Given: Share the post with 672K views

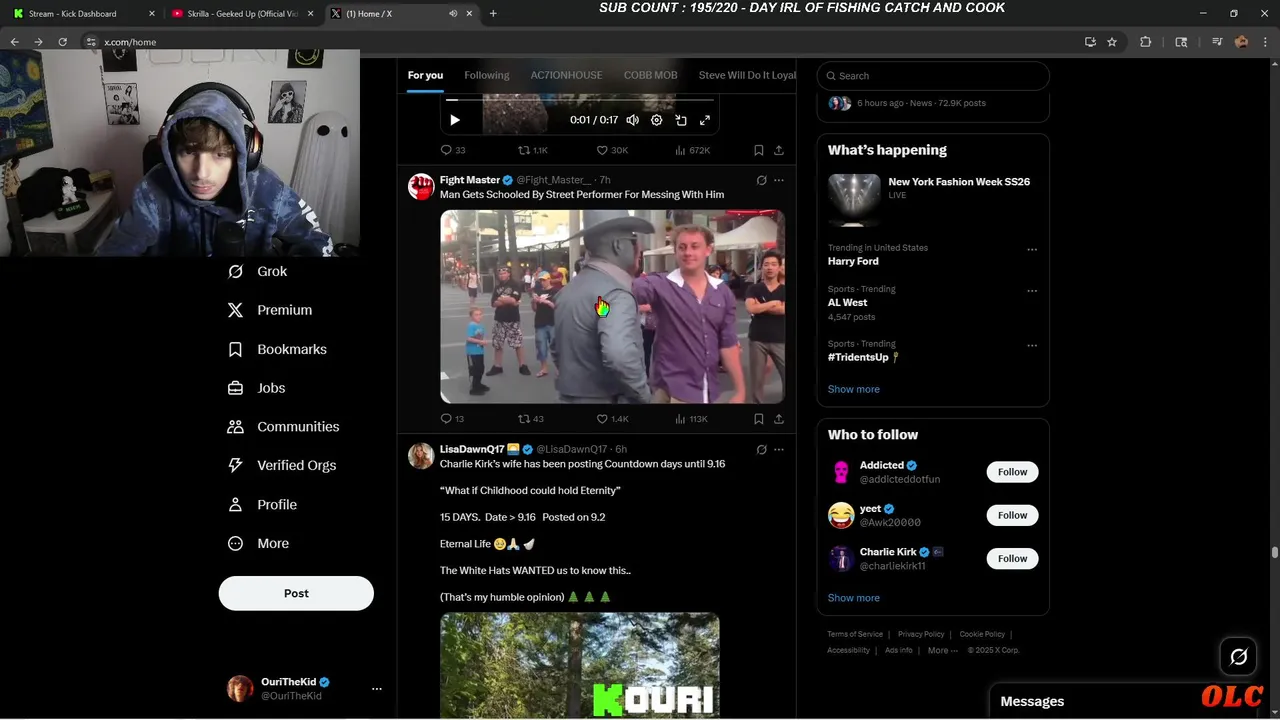Looking at the screenshot, I should 779,150.
